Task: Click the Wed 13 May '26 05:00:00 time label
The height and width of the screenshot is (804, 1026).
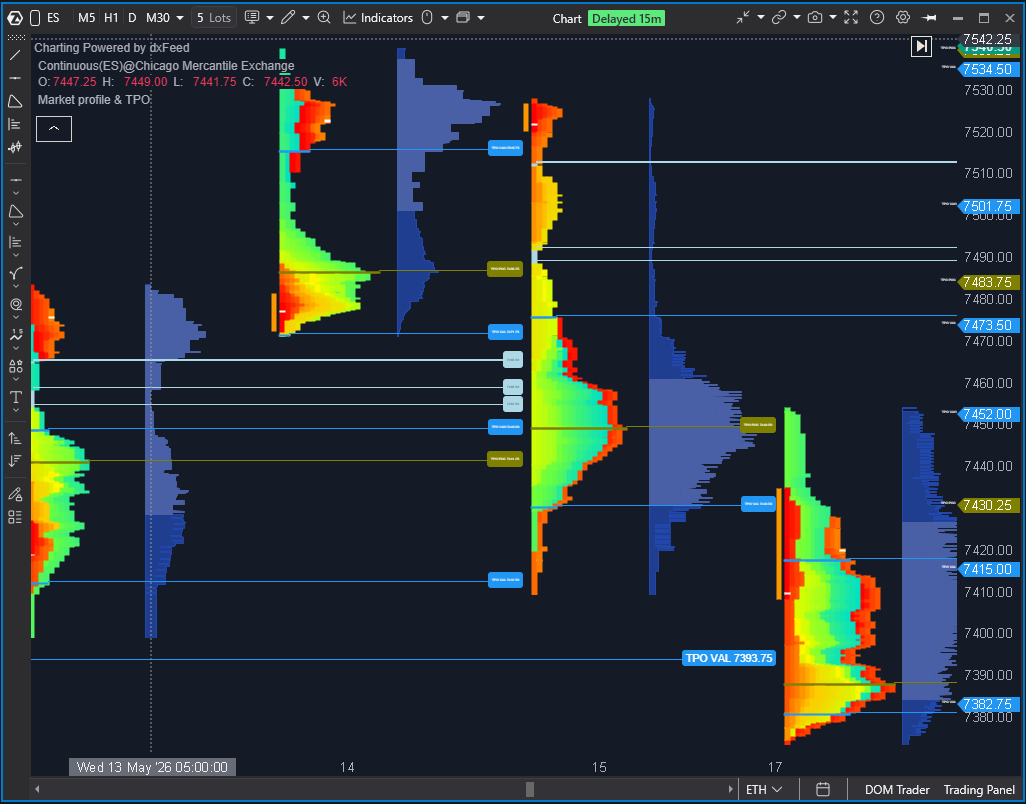Action: [x=152, y=767]
